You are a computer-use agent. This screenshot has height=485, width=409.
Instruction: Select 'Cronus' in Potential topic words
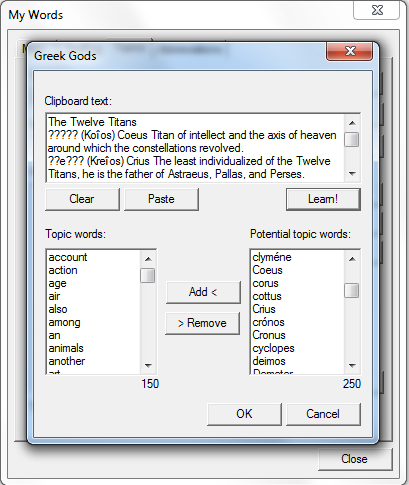point(297,335)
